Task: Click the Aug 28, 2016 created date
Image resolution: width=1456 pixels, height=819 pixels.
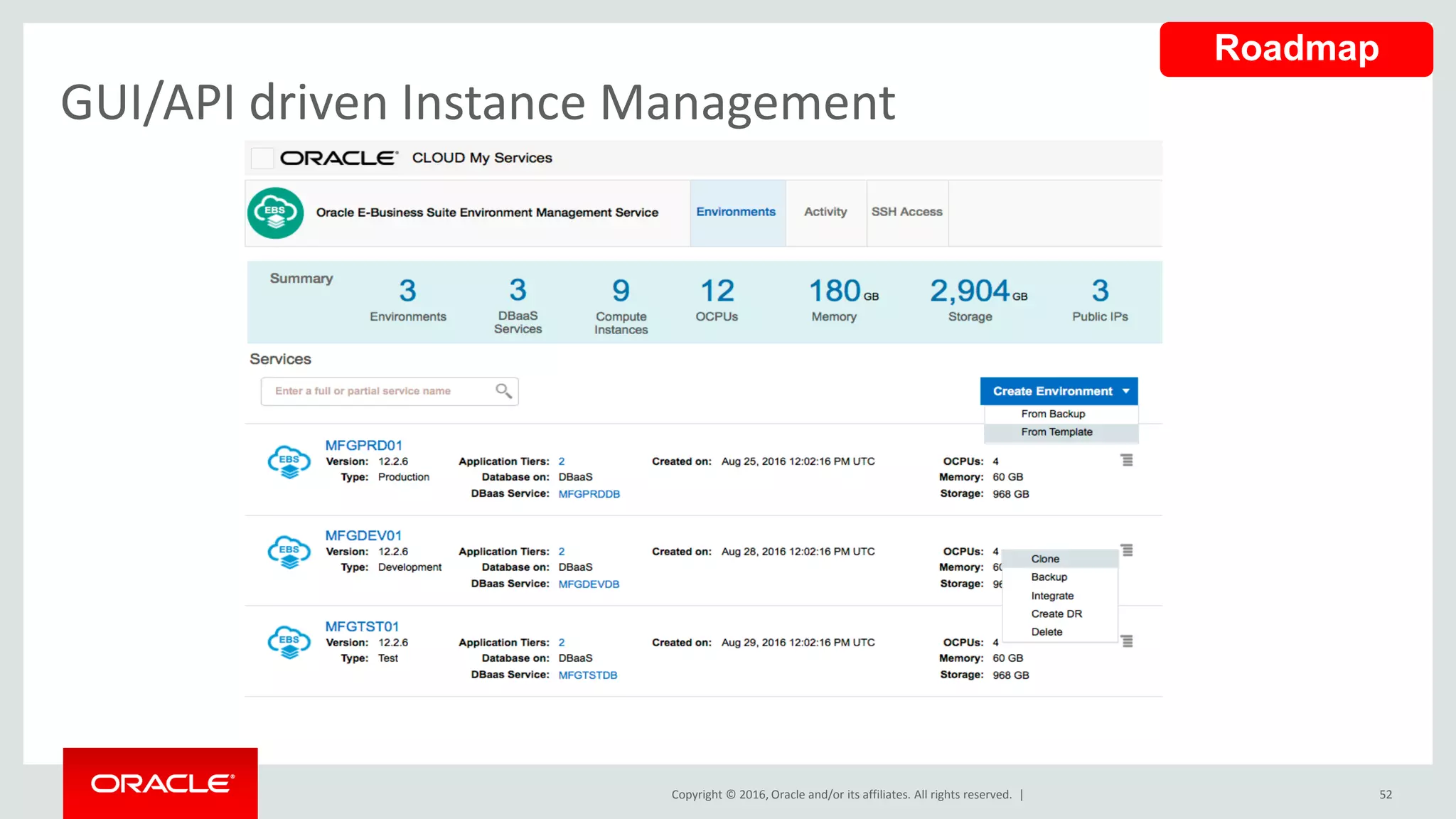Action: pos(798,552)
